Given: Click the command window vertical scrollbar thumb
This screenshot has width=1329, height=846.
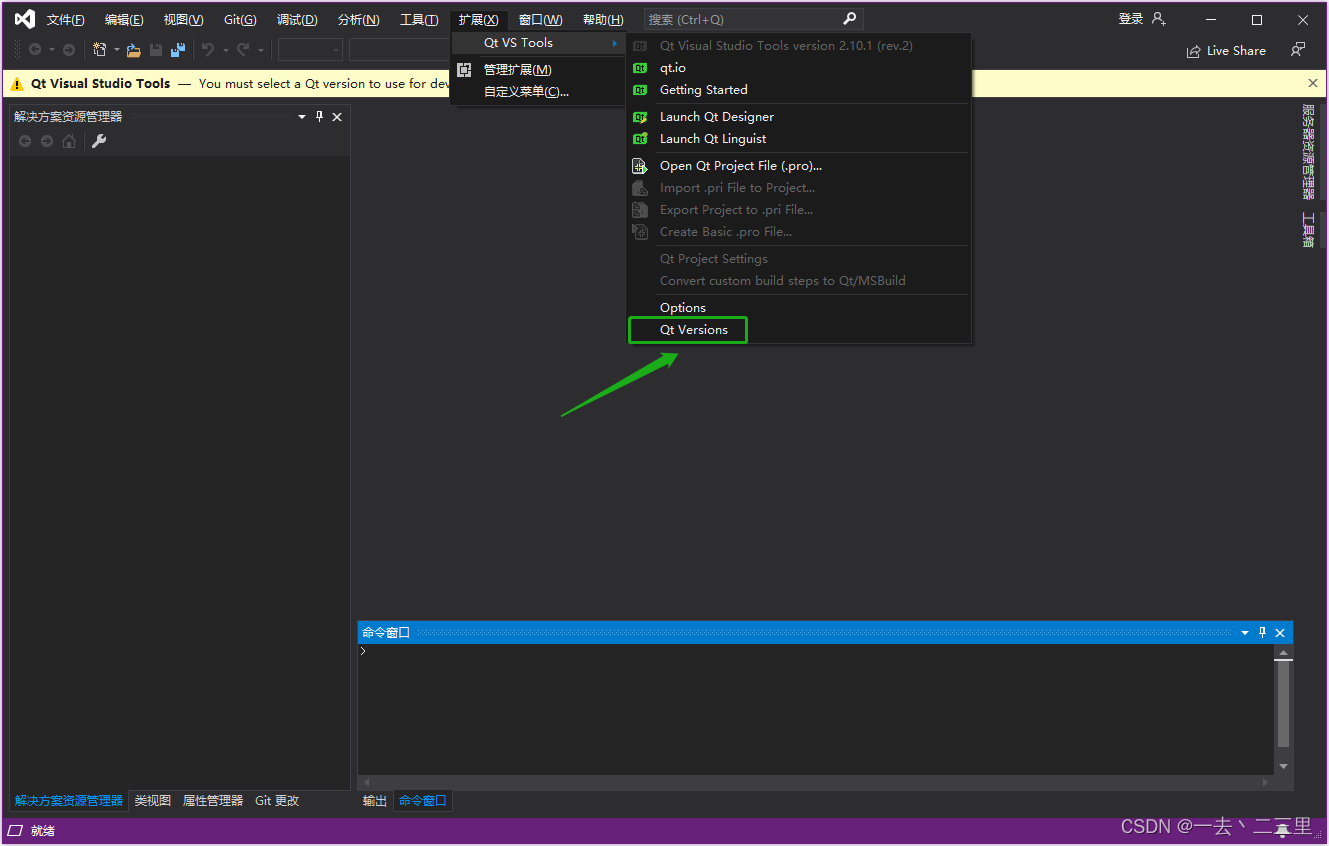Looking at the screenshot, I should tap(1284, 703).
